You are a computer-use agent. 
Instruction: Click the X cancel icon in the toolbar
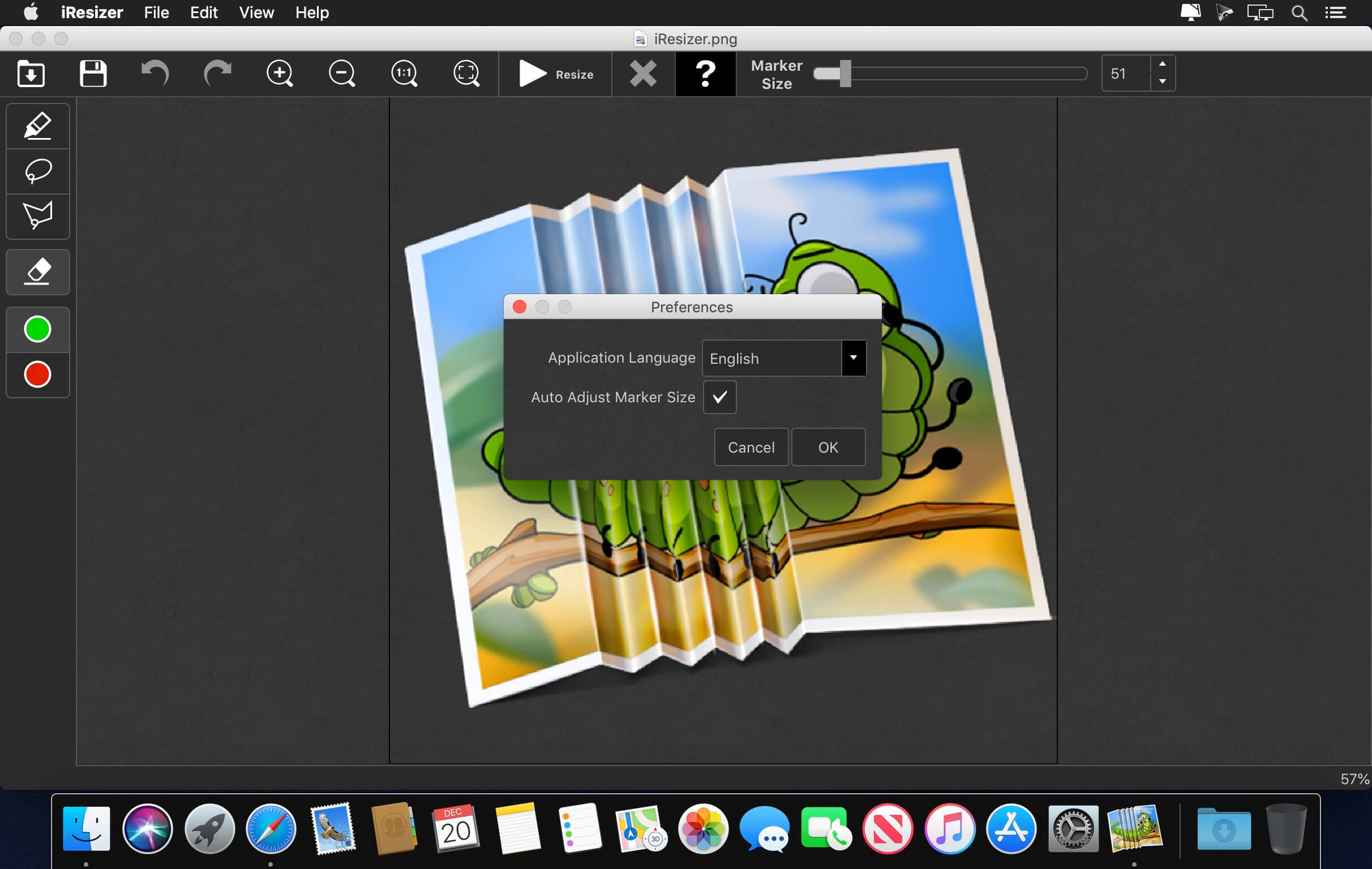[644, 74]
